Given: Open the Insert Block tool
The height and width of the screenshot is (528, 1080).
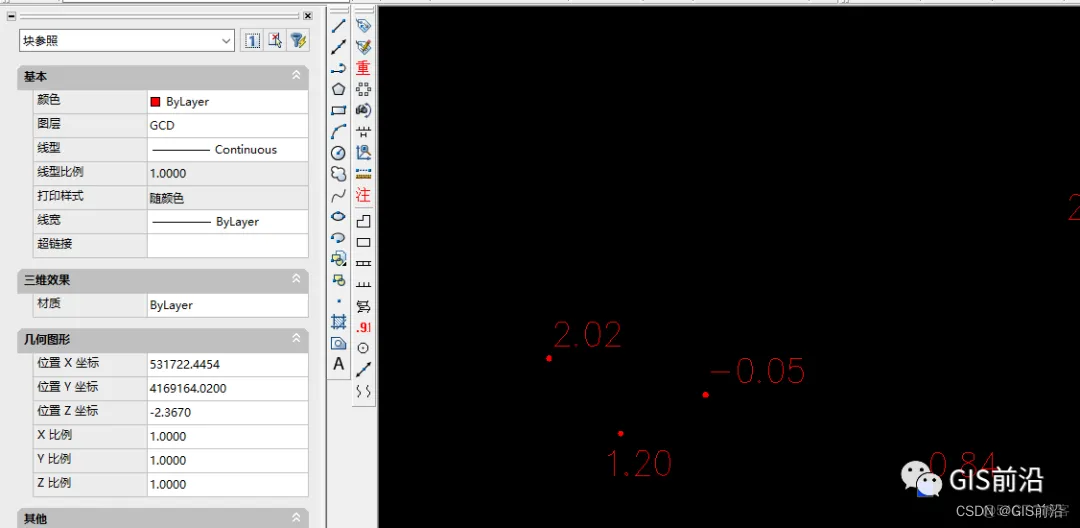Looking at the screenshot, I should [338, 259].
